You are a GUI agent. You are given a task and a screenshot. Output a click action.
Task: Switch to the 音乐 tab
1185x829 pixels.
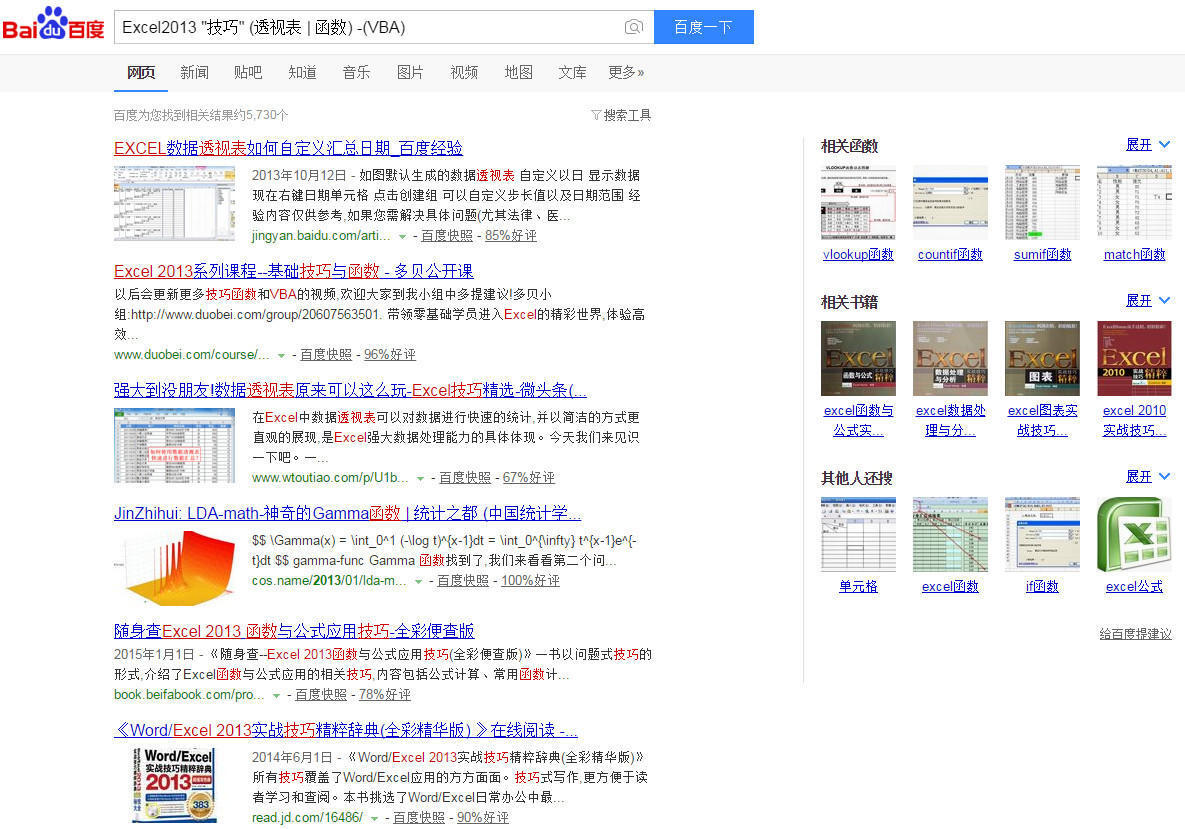[356, 73]
